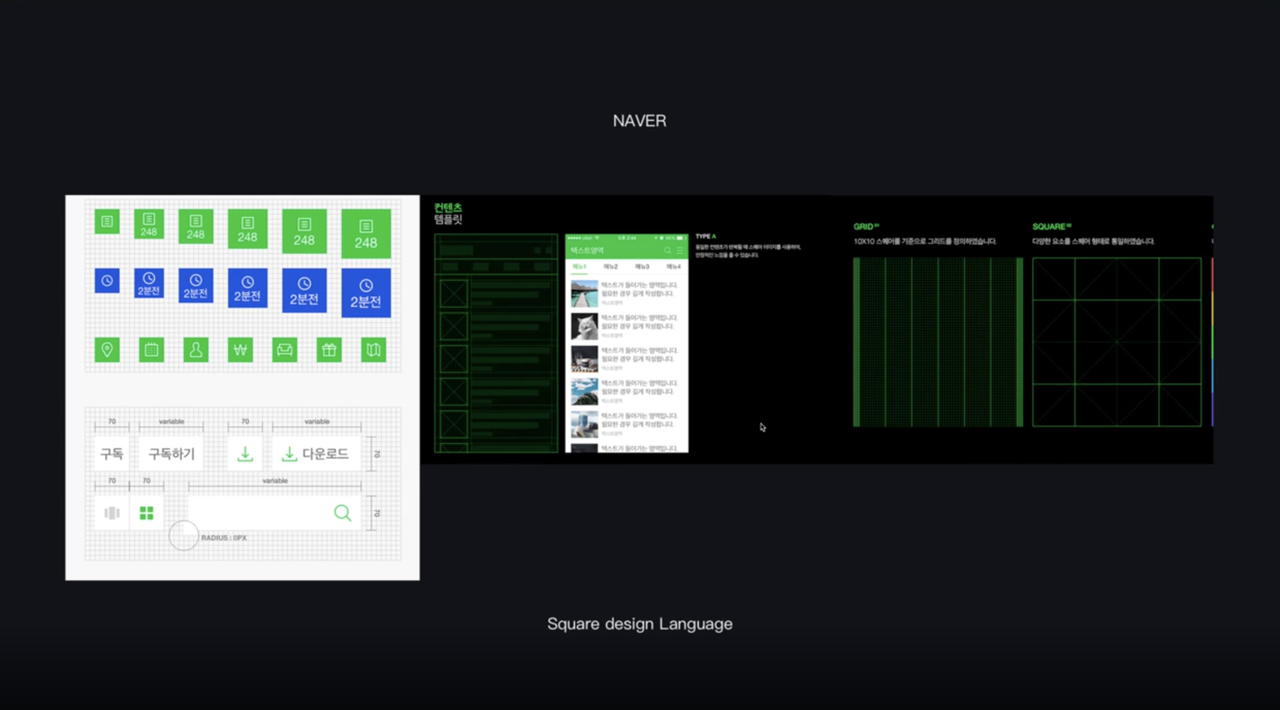
Task: Click the 다운로드 button
Action: coord(316,454)
